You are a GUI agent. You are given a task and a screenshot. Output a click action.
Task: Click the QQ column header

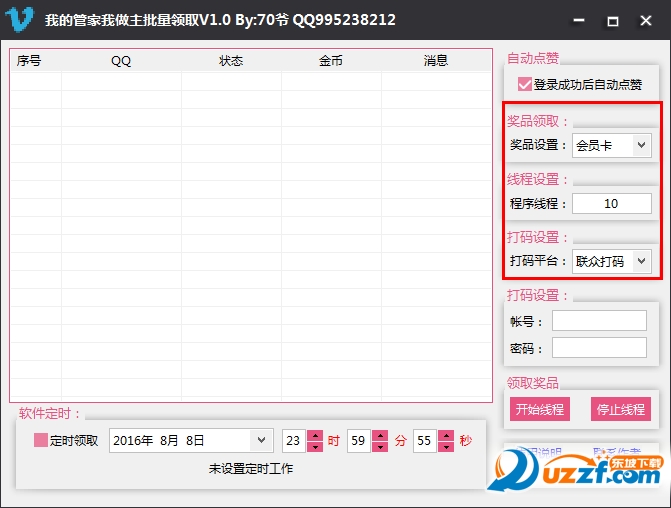point(121,61)
